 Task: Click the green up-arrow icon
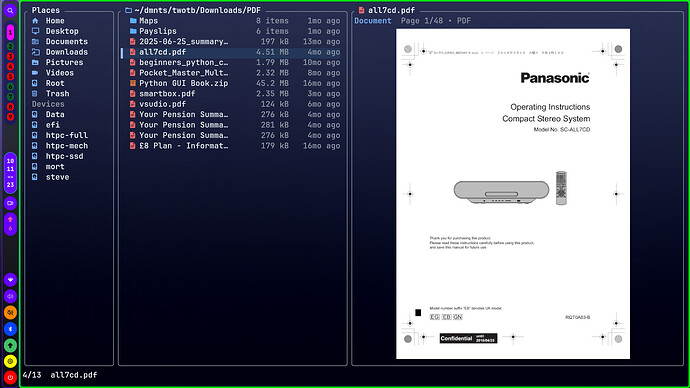(x=10, y=345)
